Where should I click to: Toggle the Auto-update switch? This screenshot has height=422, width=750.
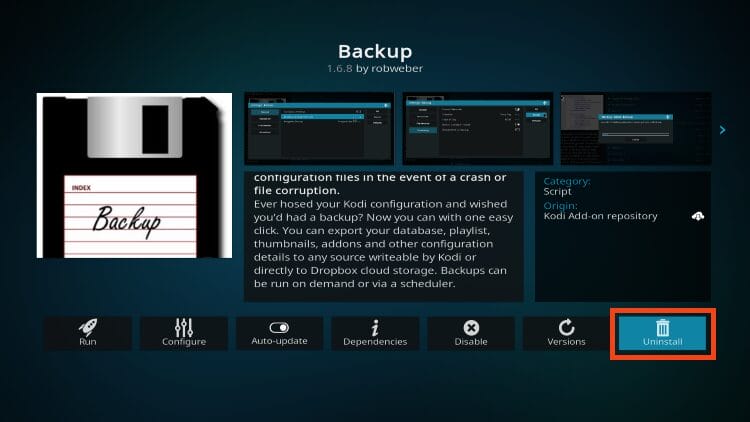click(x=279, y=327)
